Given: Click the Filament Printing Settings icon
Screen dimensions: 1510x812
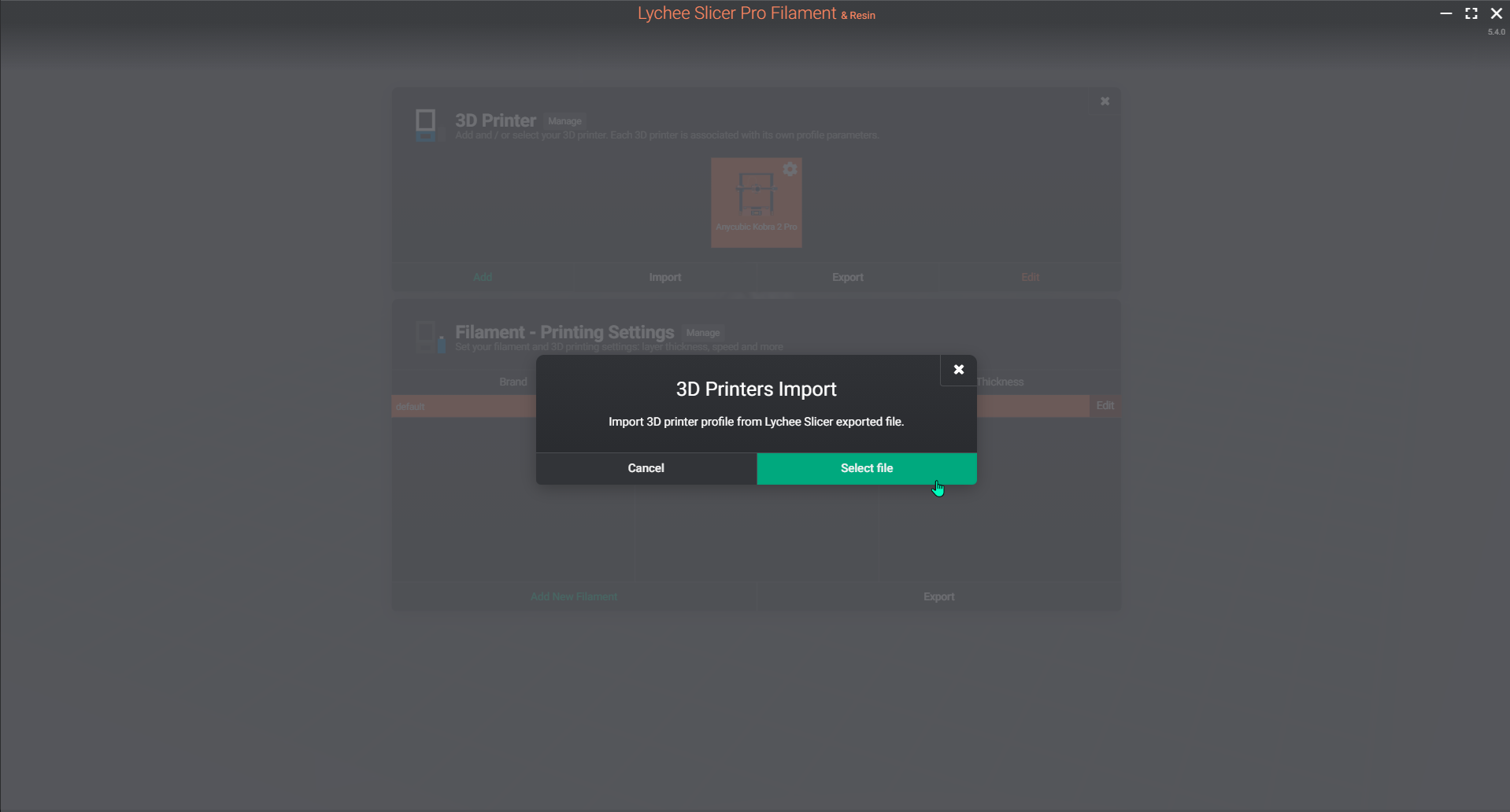Looking at the screenshot, I should (430, 337).
